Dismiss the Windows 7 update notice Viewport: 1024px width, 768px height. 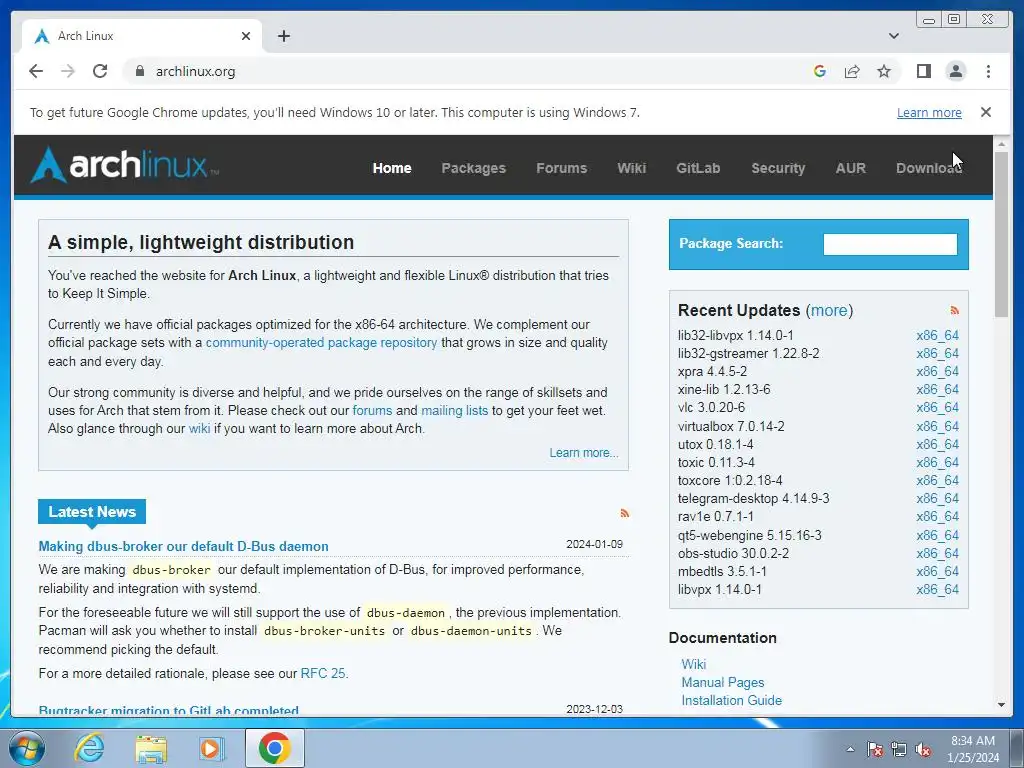pyautogui.click(x=986, y=112)
